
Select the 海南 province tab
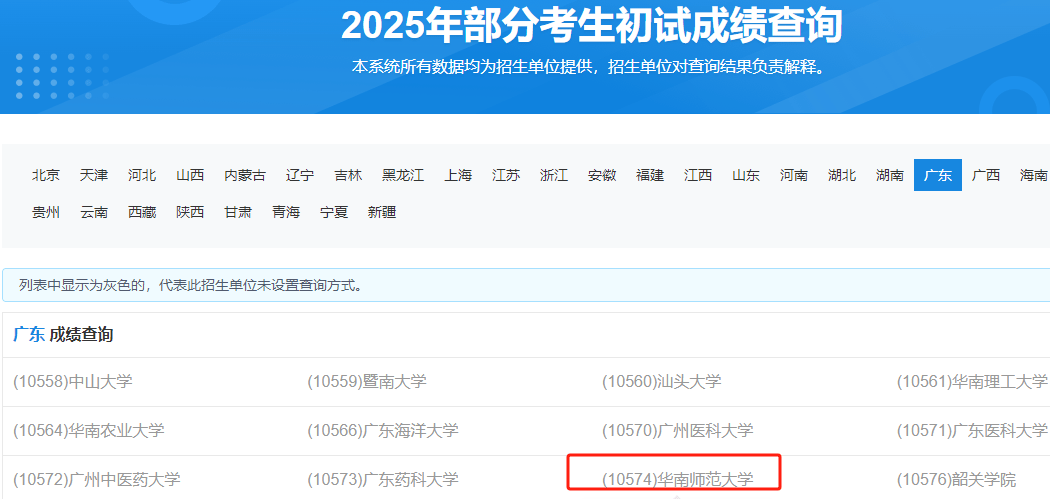pyautogui.click(x=1034, y=175)
